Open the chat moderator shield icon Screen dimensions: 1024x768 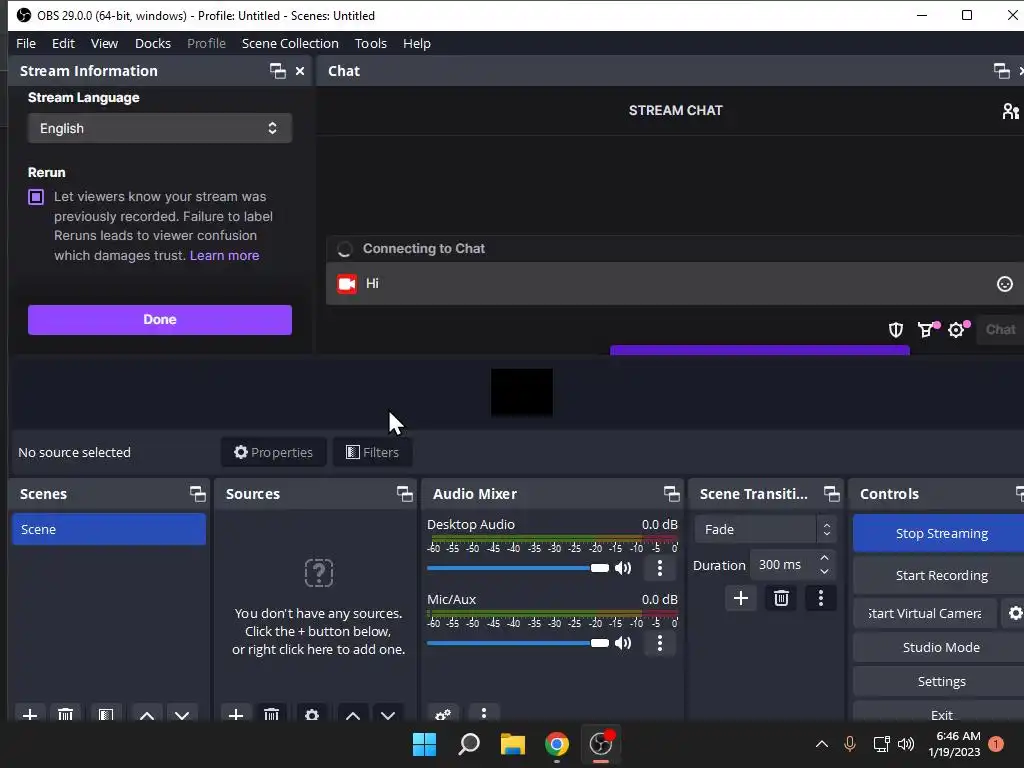coord(896,330)
